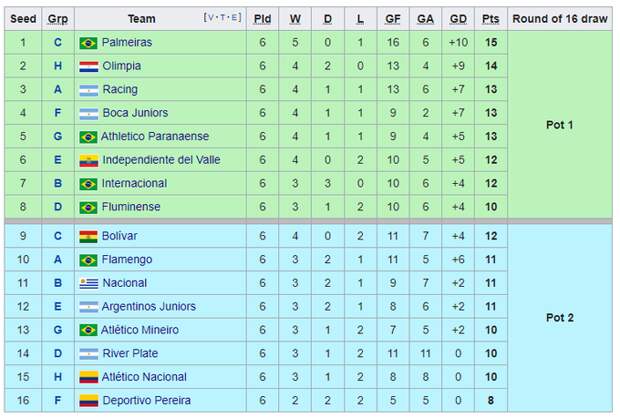Viewport: 620px width, 418px height.
Task: Open the T (talk) template link
Action: coord(222,17)
